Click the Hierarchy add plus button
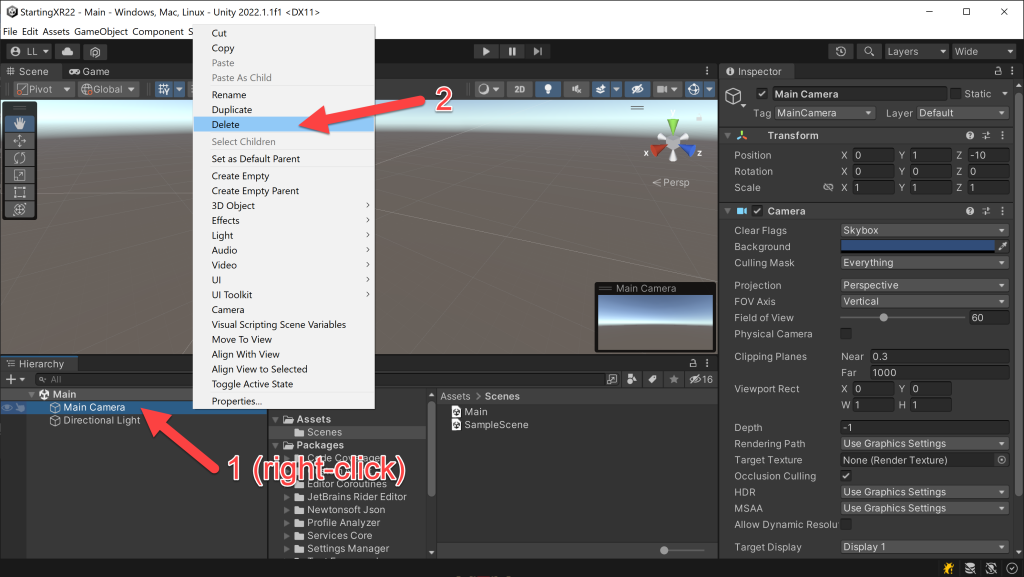 (x=10, y=379)
